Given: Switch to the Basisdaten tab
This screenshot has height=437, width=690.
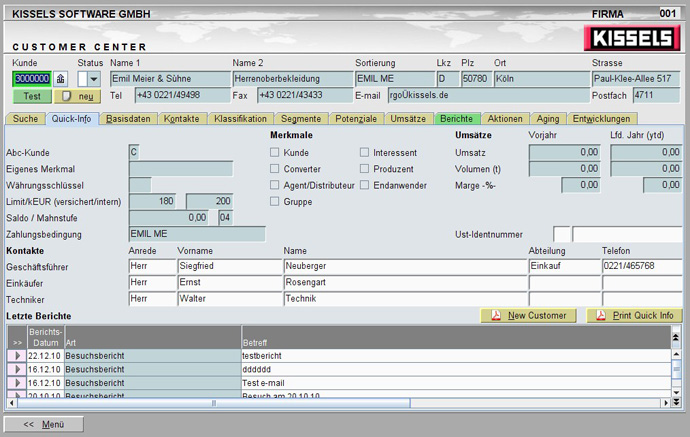Looking at the screenshot, I should click(x=128, y=119).
